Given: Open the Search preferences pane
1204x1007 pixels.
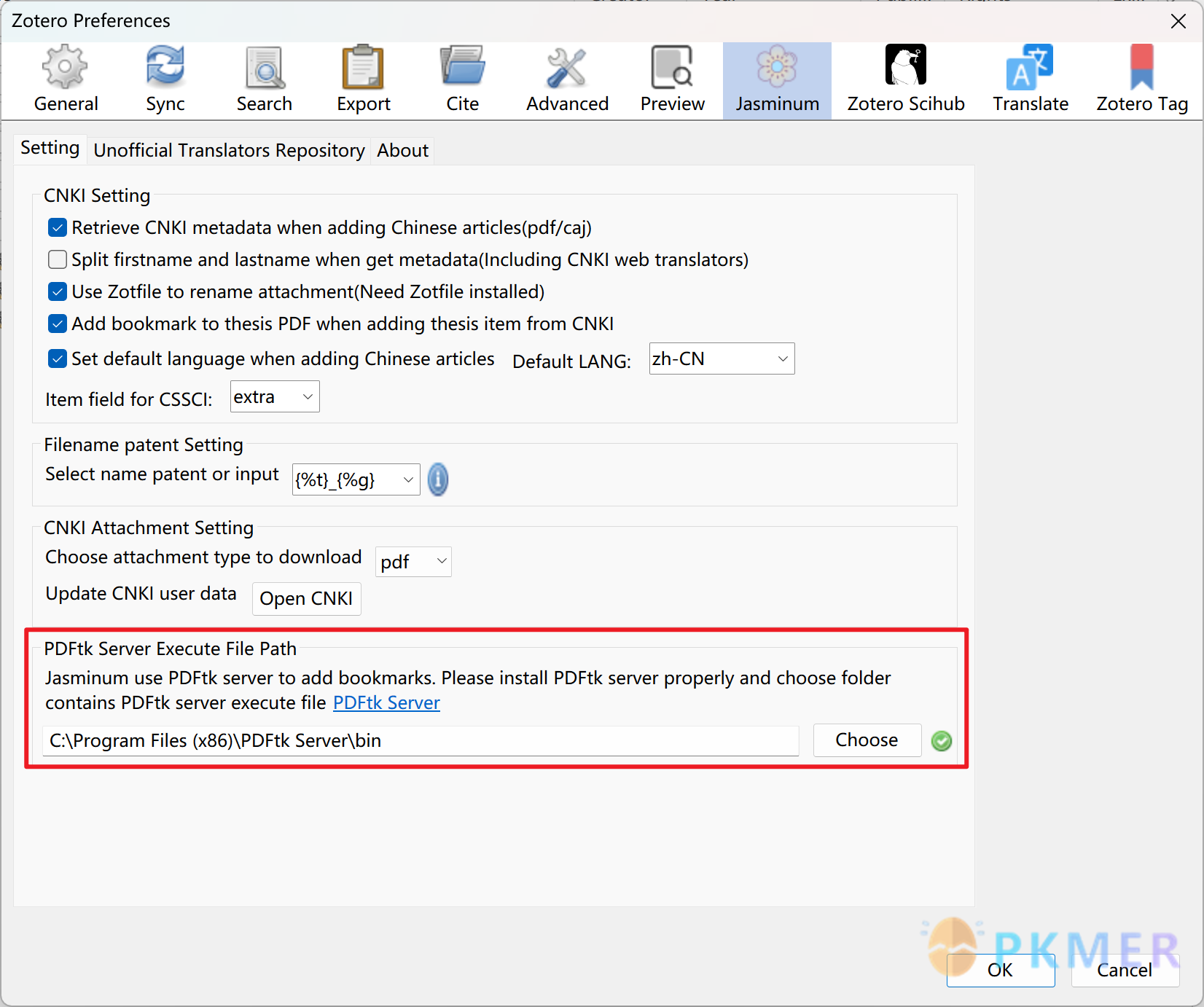Looking at the screenshot, I should 264,79.
